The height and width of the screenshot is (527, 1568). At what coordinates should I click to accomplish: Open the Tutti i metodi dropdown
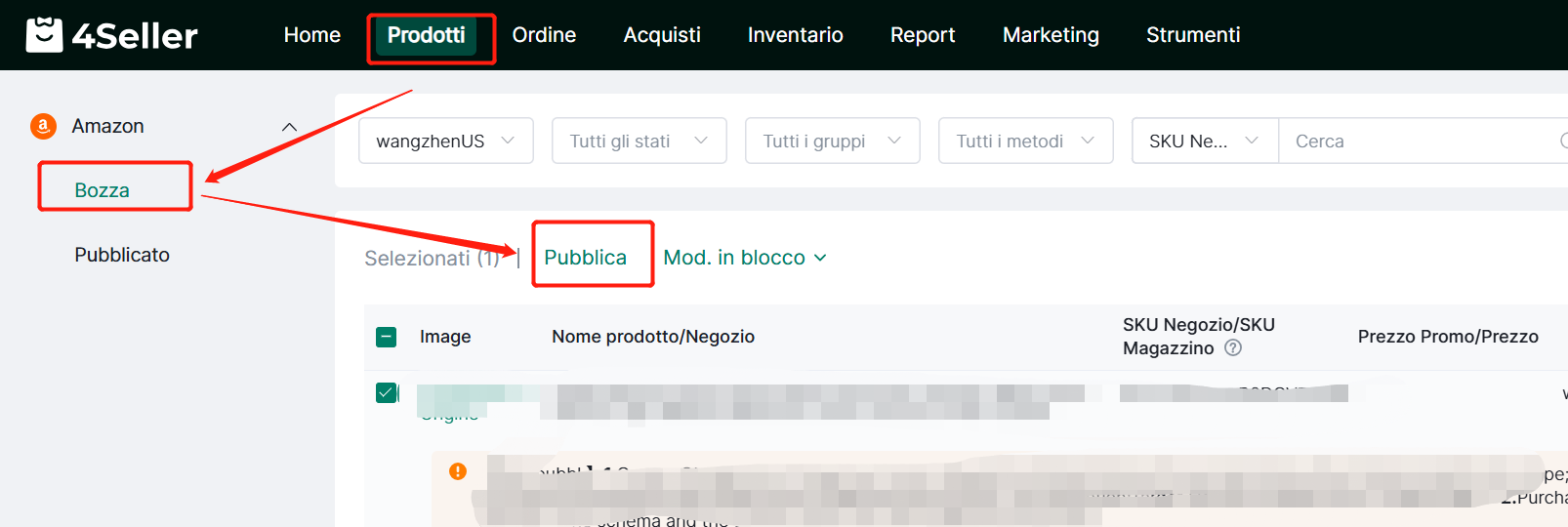1025,142
